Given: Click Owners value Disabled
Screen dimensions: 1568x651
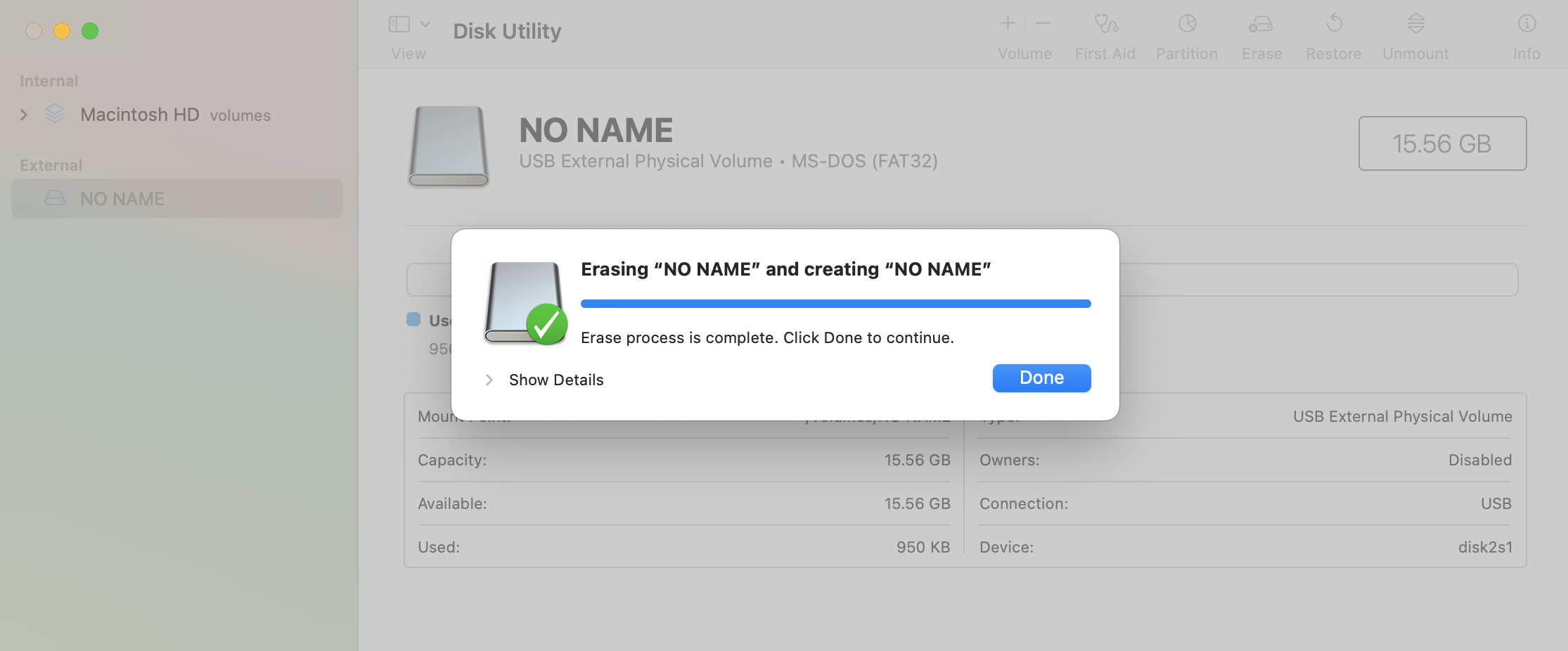Looking at the screenshot, I should click(x=1480, y=460).
